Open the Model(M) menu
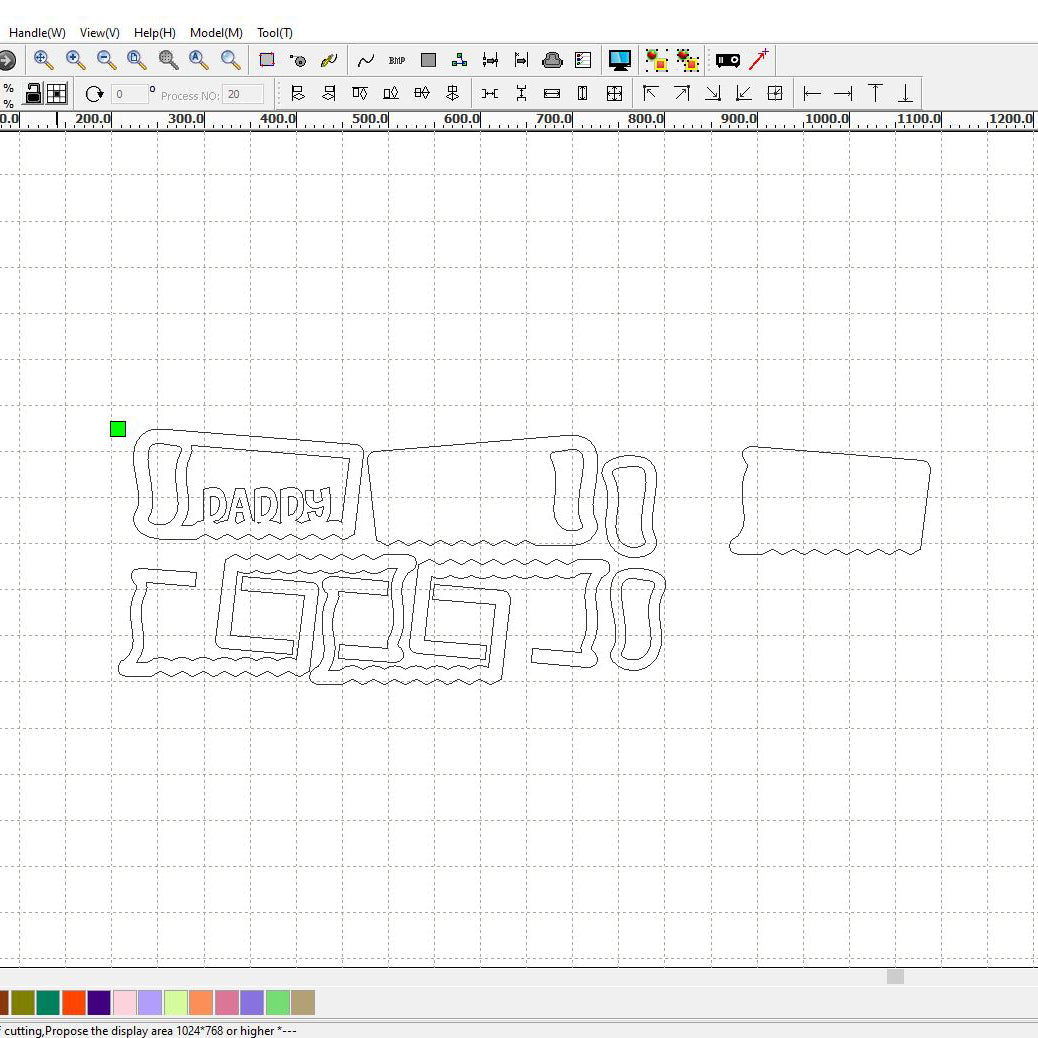Viewport: 1038px width, 1038px height. click(x=216, y=33)
